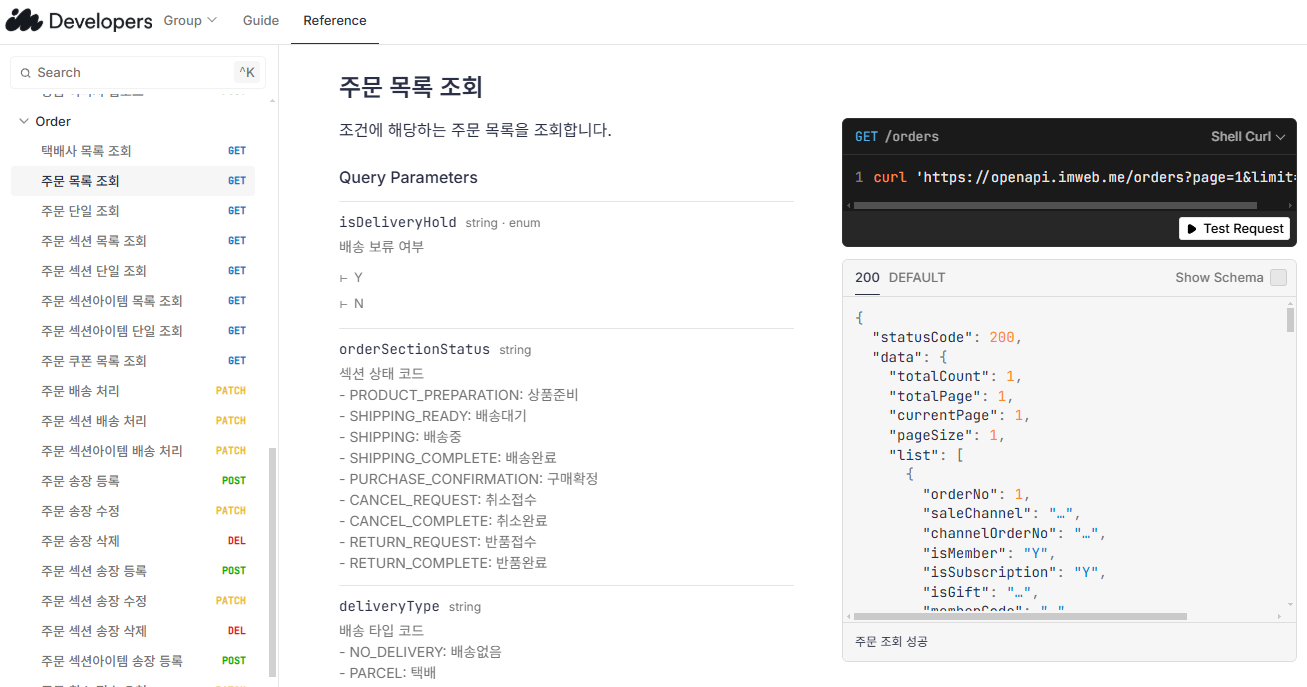This screenshot has width=1307, height=687.
Task: Open 주문 송장 등록 POST entry
Action: click(133, 481)
